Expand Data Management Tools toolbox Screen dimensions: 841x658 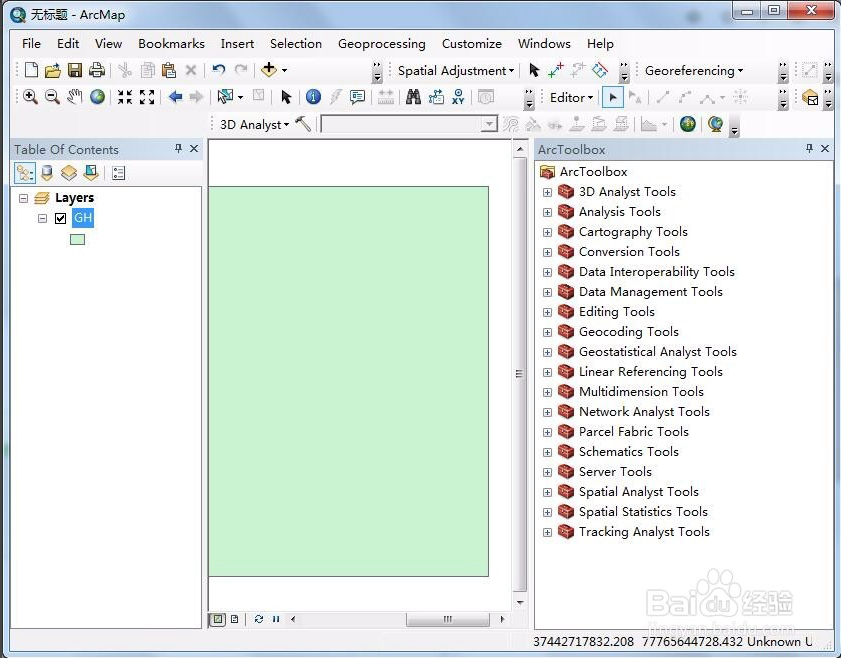tap(547, 292)
